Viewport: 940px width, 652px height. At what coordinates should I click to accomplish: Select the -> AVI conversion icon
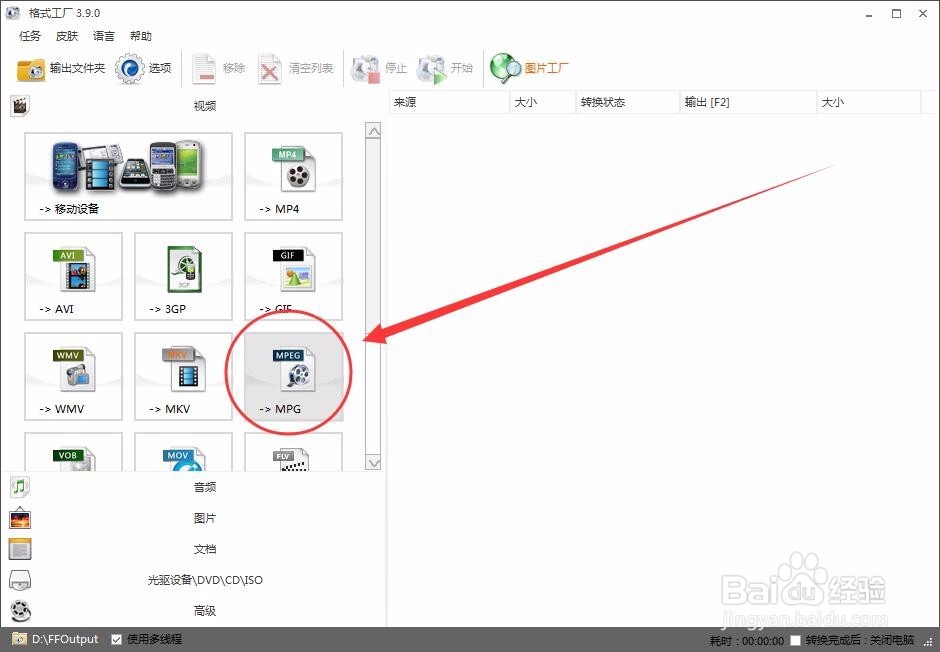click(x=73, y=276)
